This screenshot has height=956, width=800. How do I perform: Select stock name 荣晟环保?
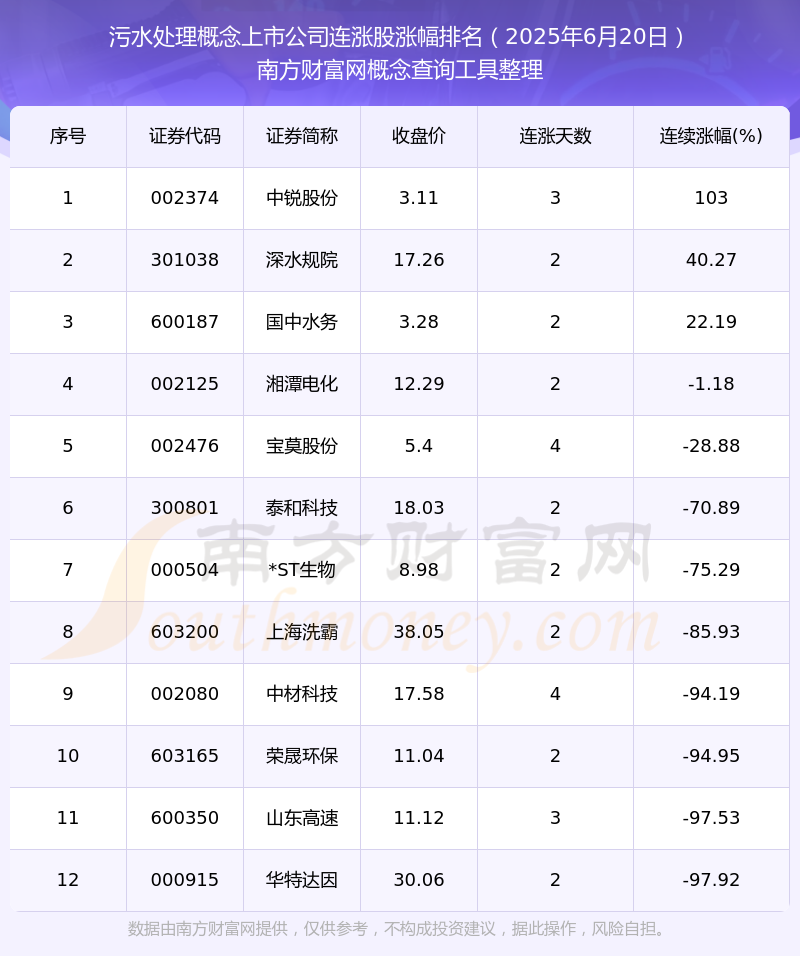(302, 756)
